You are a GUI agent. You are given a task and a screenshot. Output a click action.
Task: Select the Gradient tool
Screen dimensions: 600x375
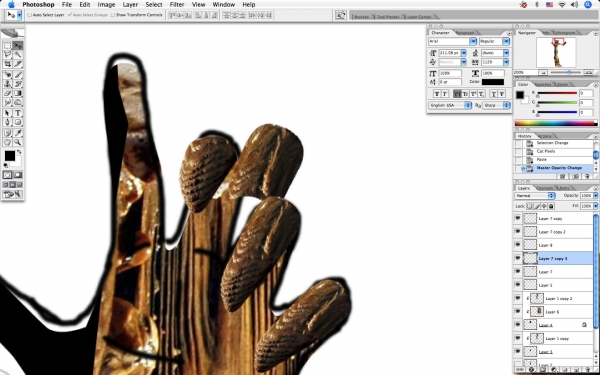coord(18,93)
